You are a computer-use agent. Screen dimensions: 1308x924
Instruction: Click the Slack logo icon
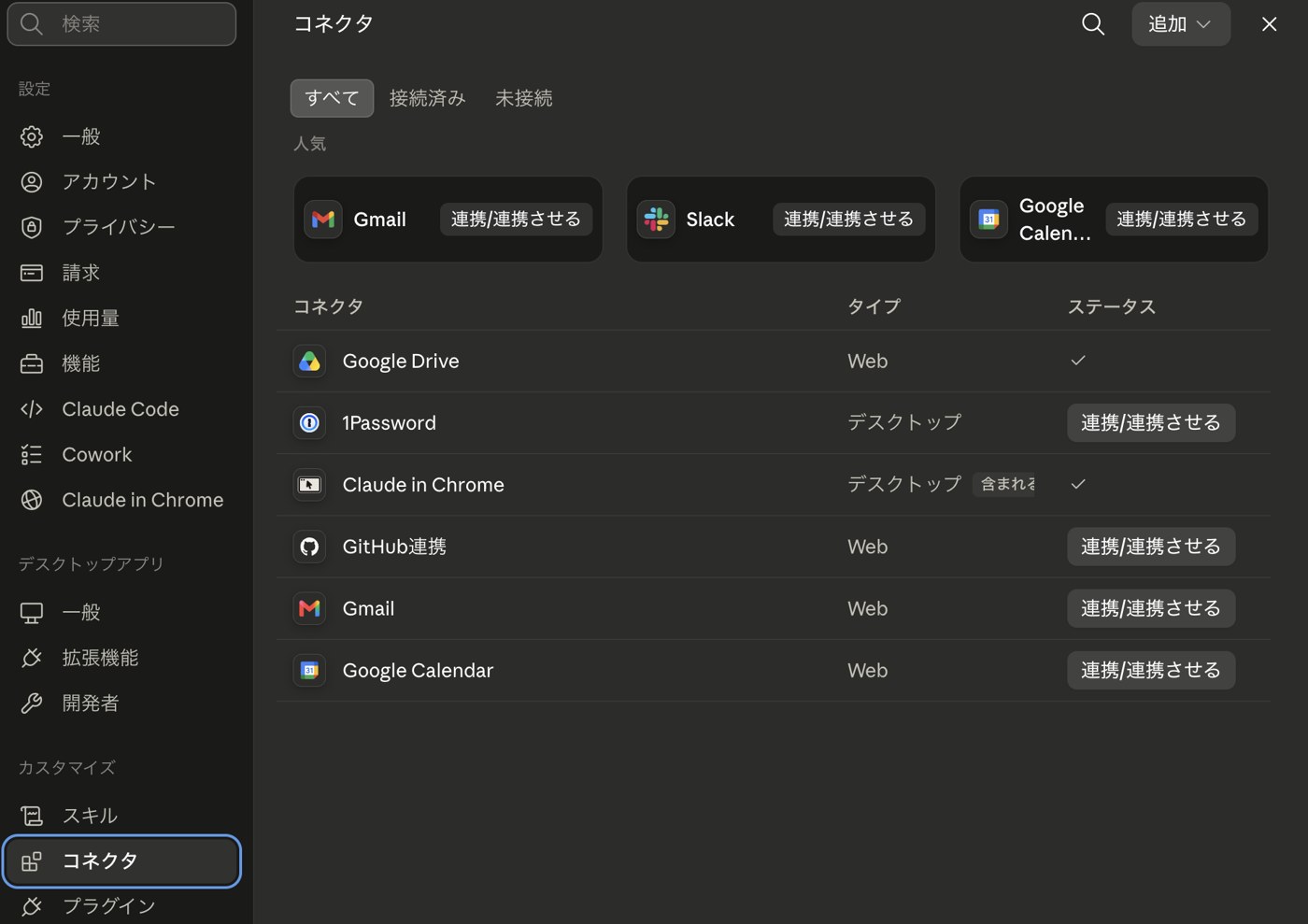[656, 220]
